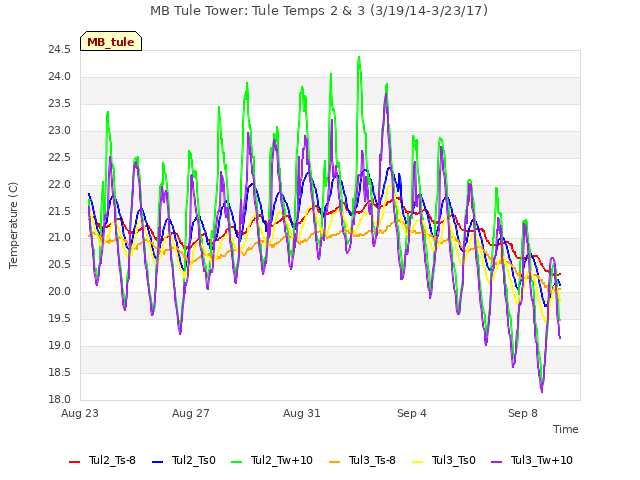640x480 pixels.
Task: Click the 23.0 y-axis tick label
Action: pos(60,131)
